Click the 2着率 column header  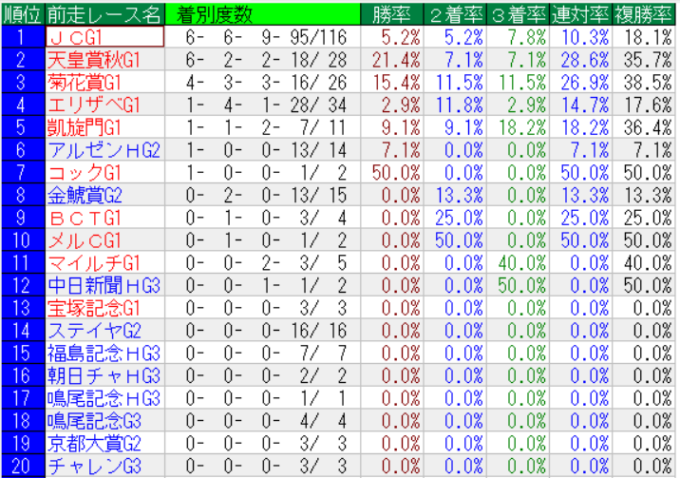(x=456, y=14)
